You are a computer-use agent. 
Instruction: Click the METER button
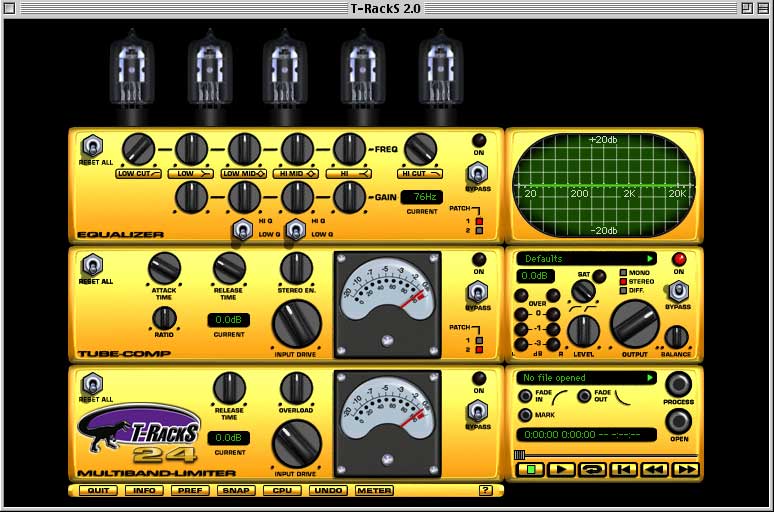[x=374, y=490]
